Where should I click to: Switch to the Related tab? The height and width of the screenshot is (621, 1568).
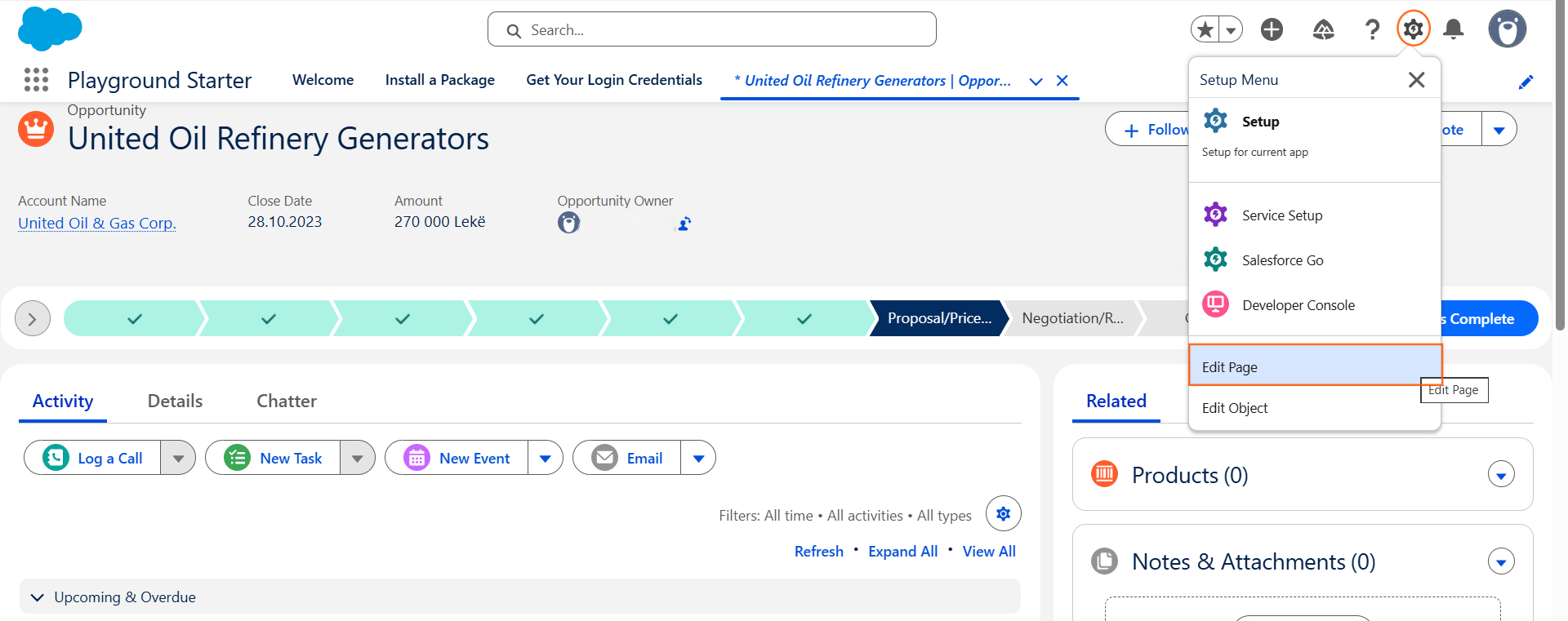(x=1116, y=401)
